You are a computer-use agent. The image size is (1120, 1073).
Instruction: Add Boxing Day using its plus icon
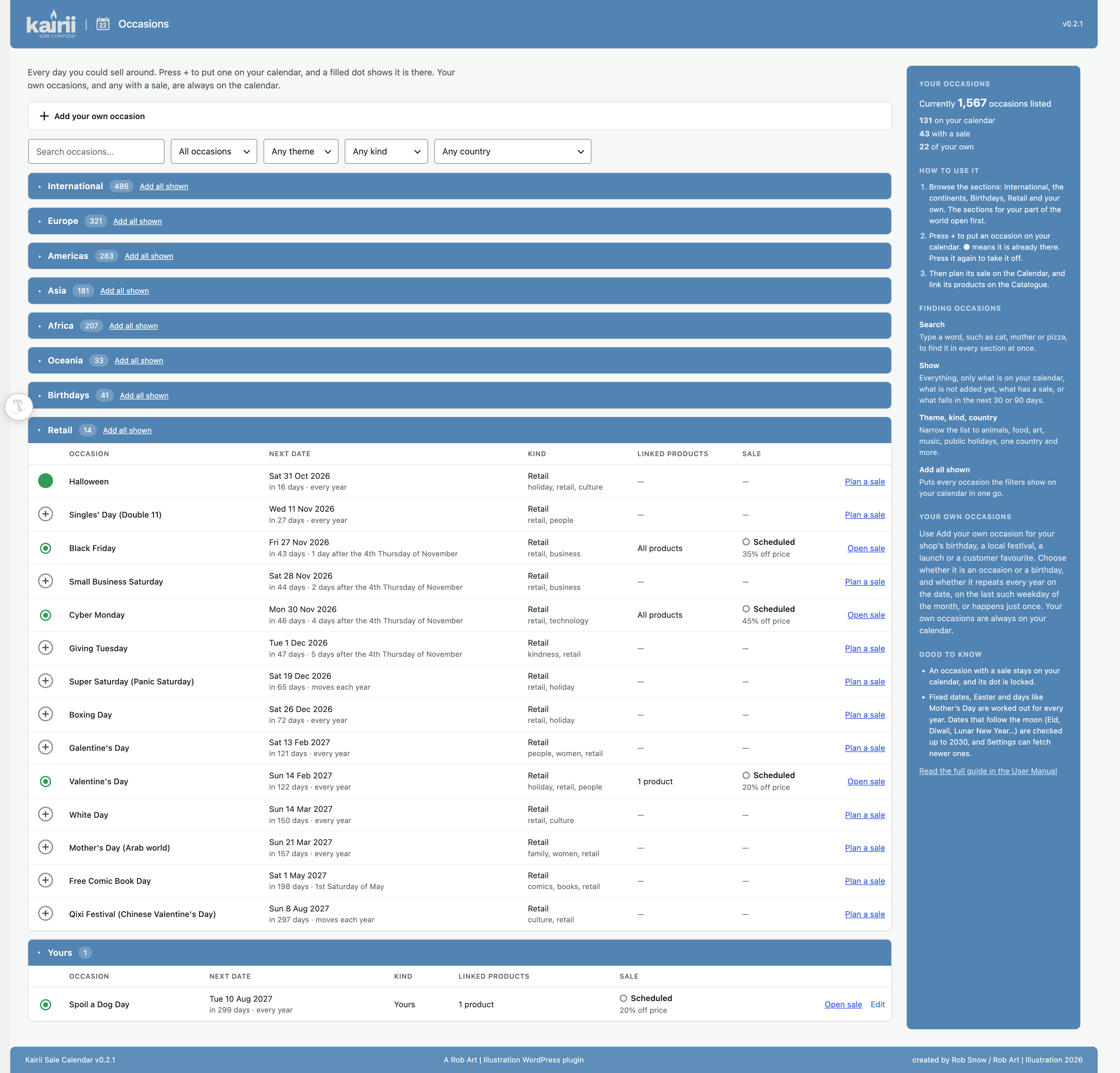[46, 714]
